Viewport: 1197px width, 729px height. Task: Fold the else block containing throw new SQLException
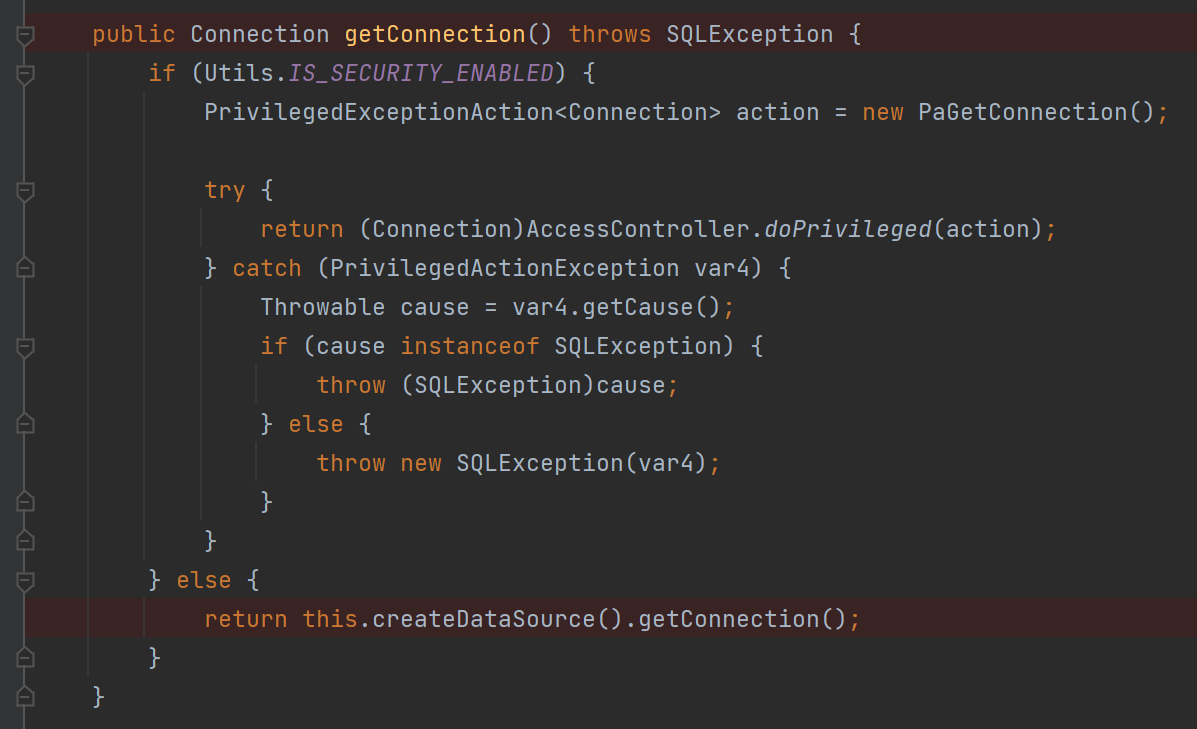(26, 424)
